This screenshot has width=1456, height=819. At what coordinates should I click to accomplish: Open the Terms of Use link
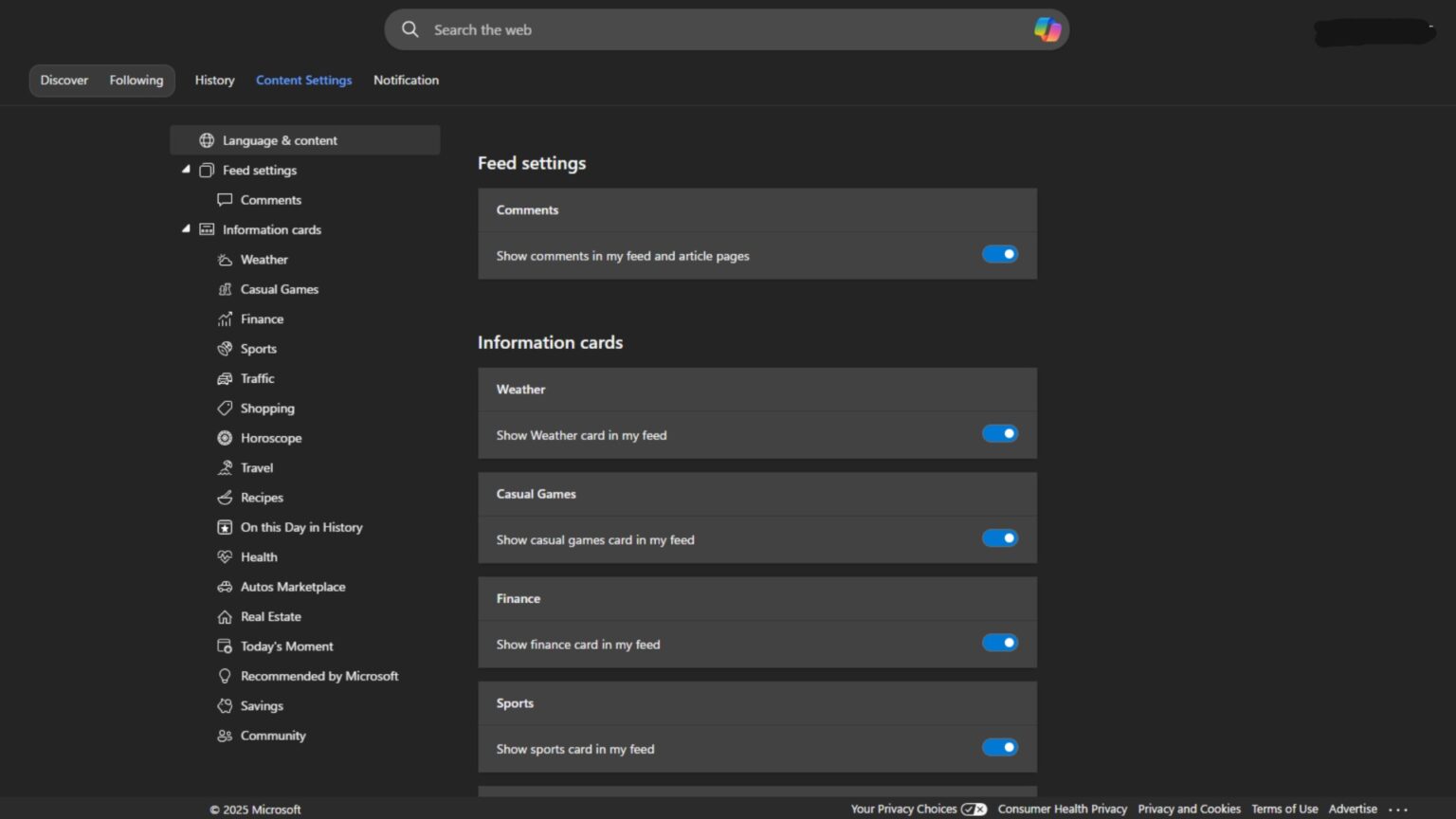pos(1284,809)
